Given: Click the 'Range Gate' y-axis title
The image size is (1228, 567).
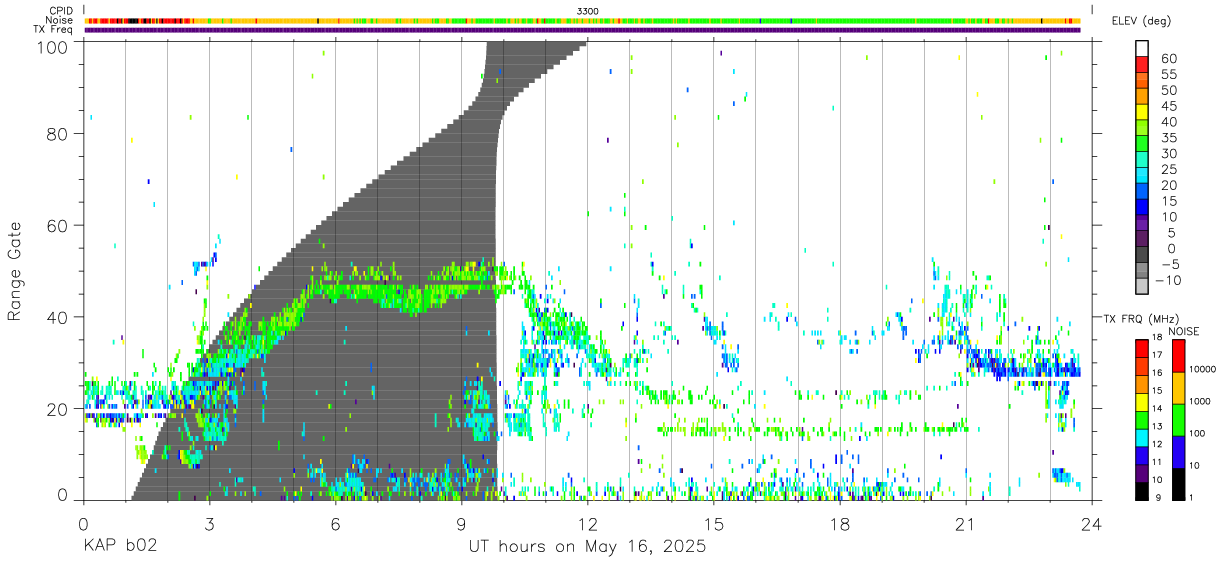Looking at the screenshot, I should pyautogui.click(x=15, y=271).
